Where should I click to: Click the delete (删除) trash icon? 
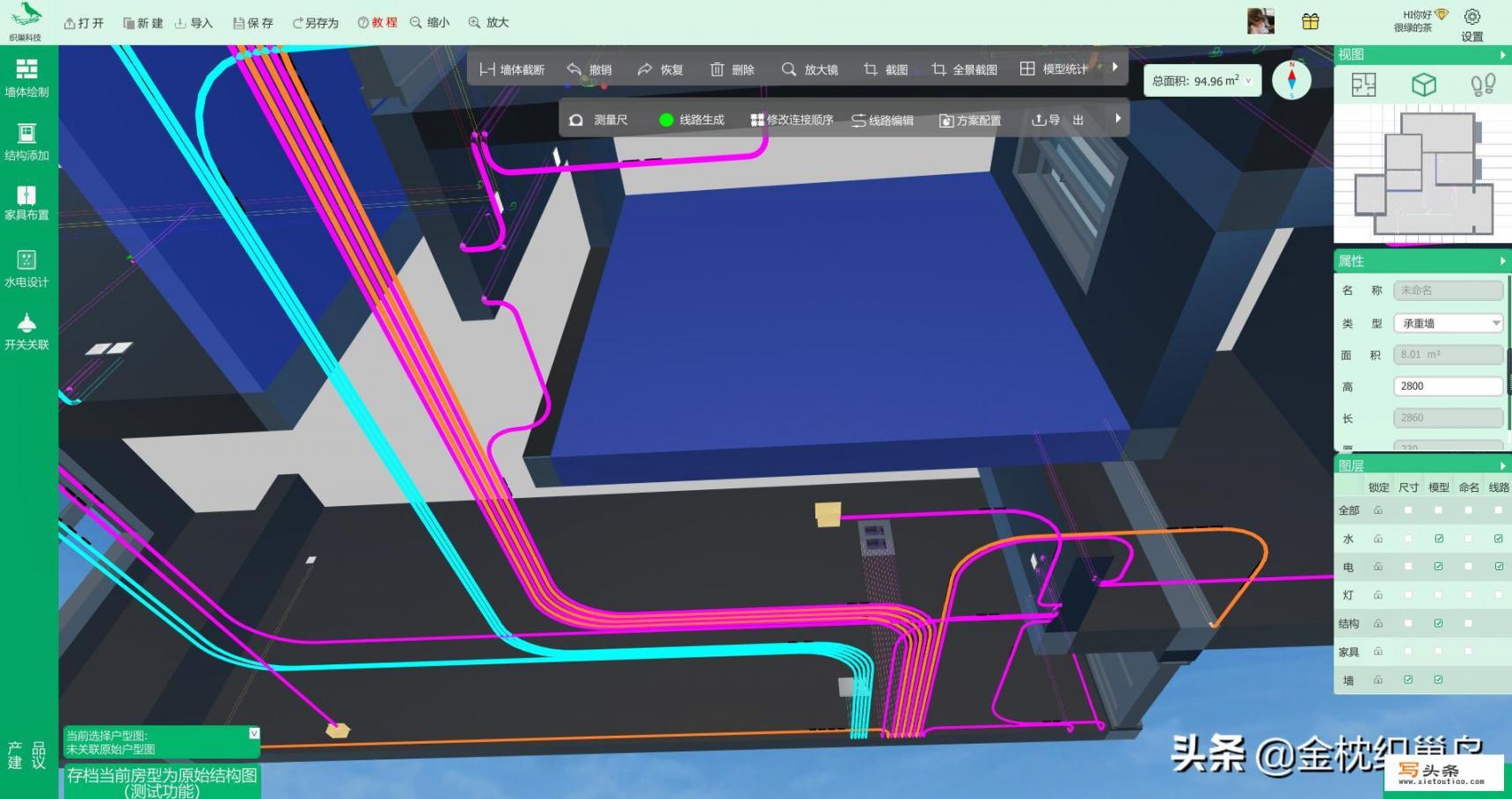[732, 70]
